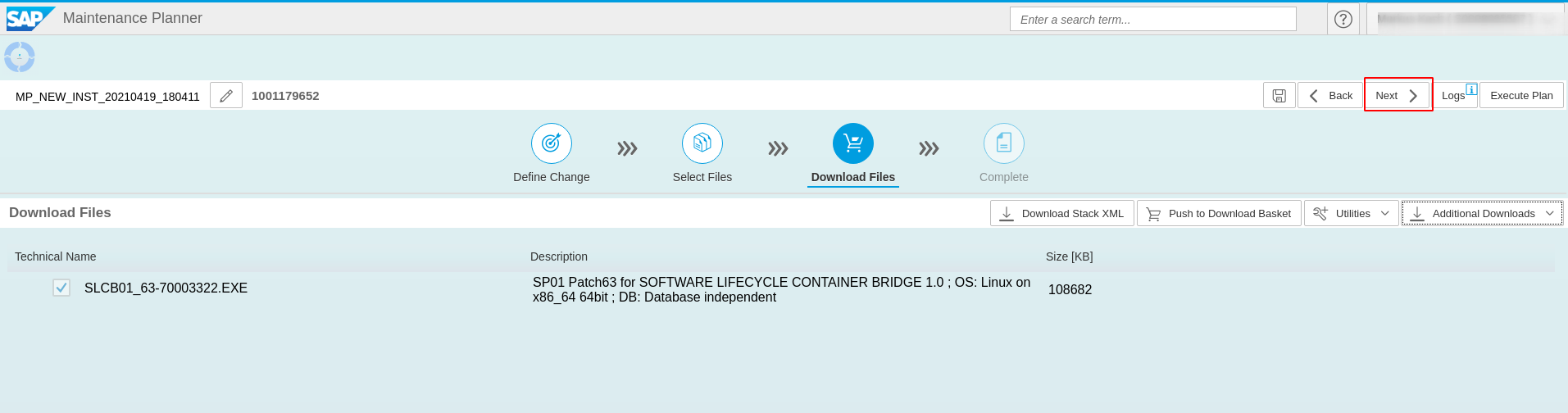1568x413 pixels.
Task: Click the Description column header
Action: point(559,256)
